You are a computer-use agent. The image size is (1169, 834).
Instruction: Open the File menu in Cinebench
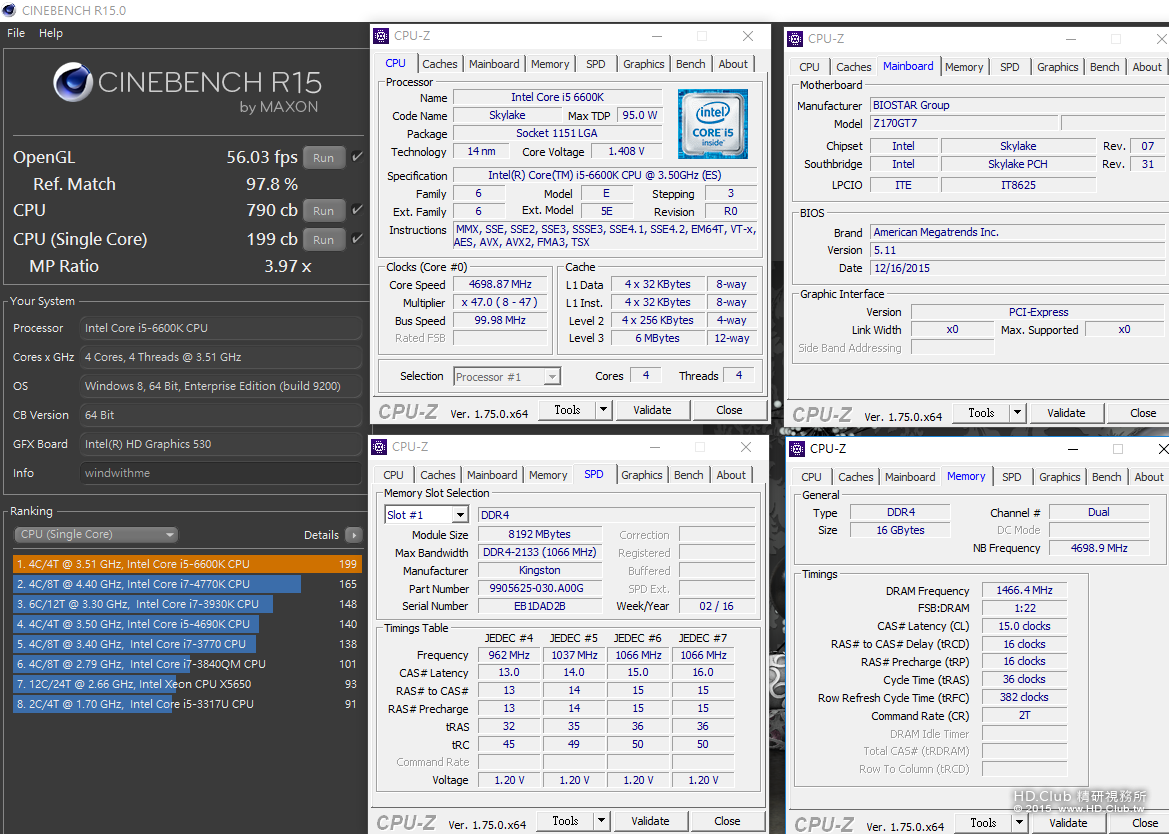coord(16,33)
